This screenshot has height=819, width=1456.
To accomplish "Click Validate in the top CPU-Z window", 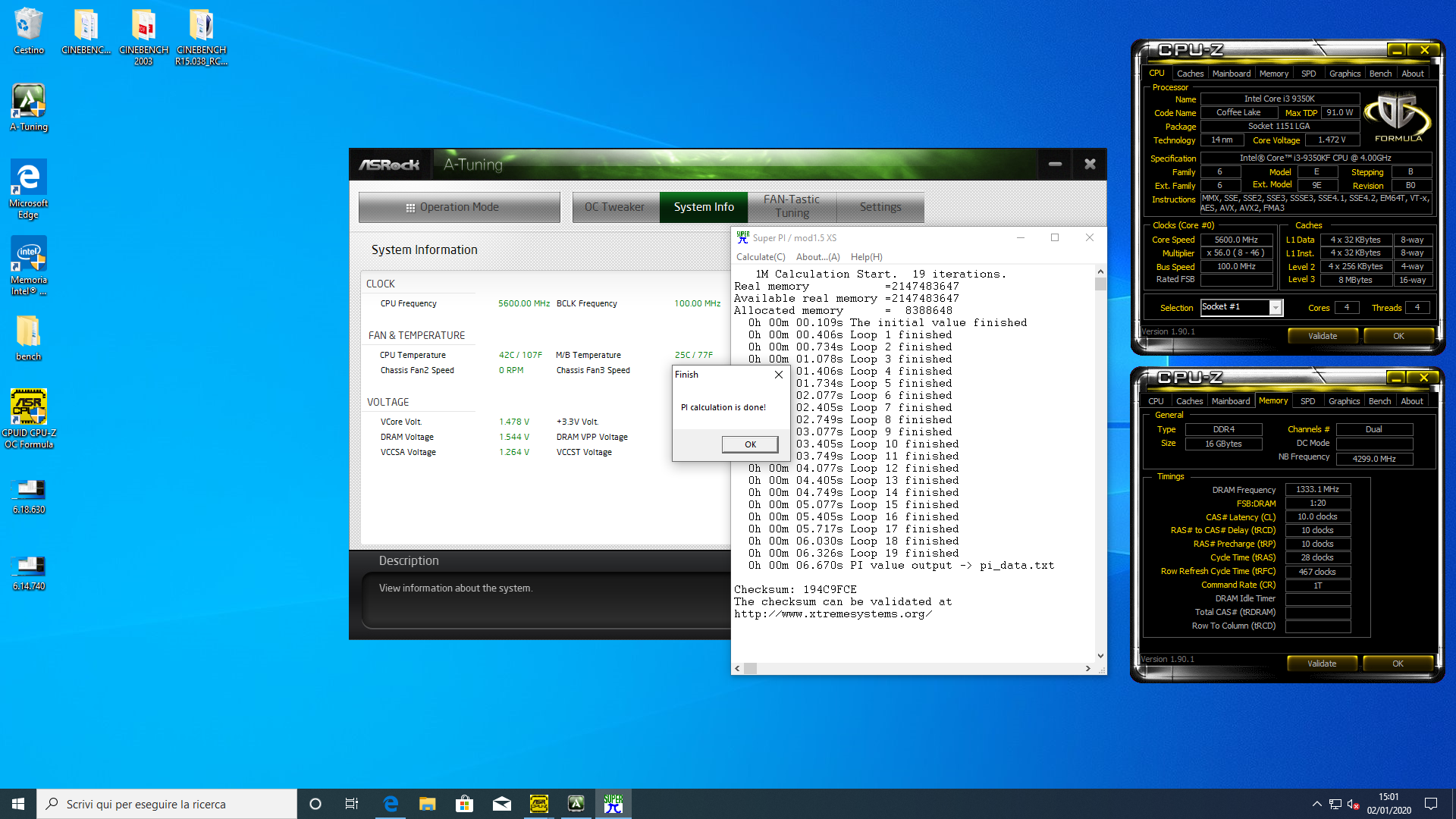I will (x=1323, y=336).
